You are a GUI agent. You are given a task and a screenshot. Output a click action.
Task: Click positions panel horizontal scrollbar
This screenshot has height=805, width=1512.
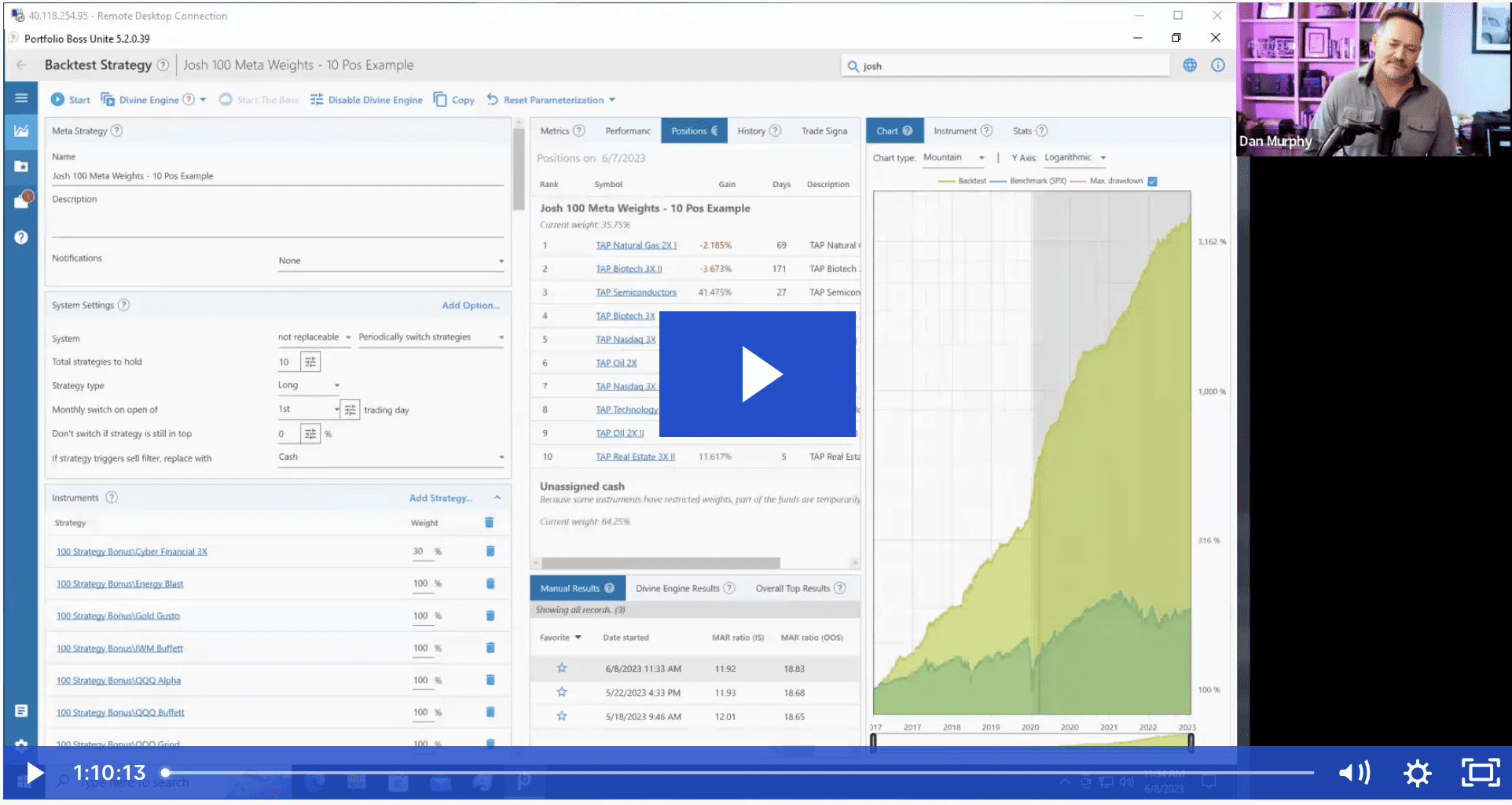661,563
